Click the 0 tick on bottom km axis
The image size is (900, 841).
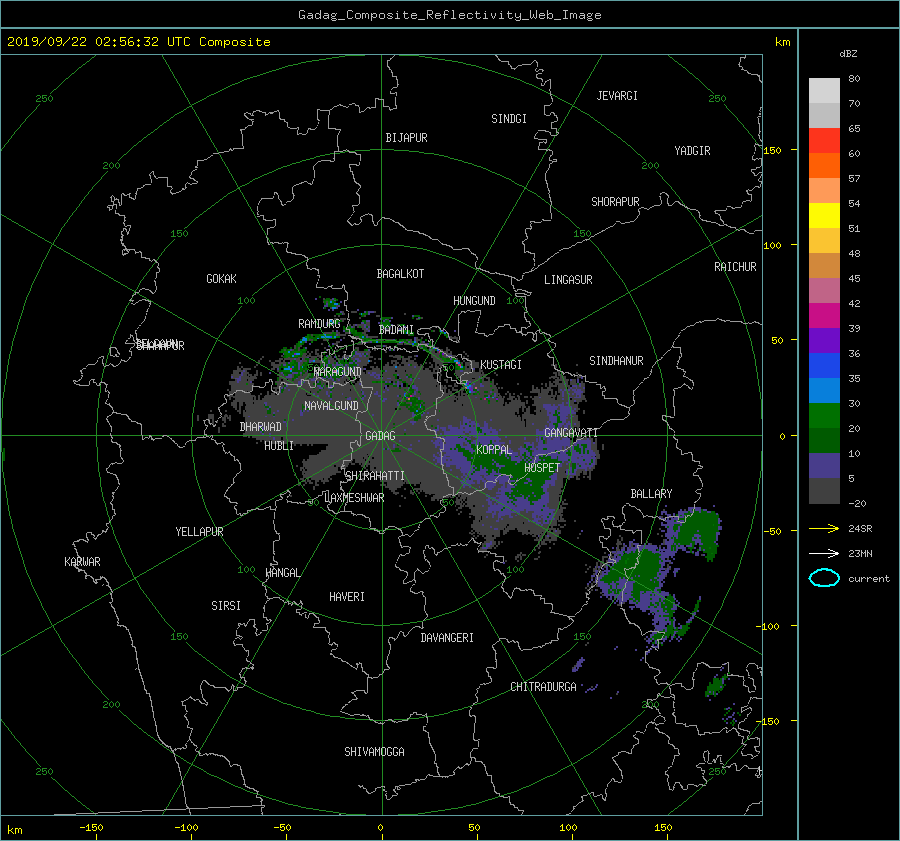click(x=381, y=827)
